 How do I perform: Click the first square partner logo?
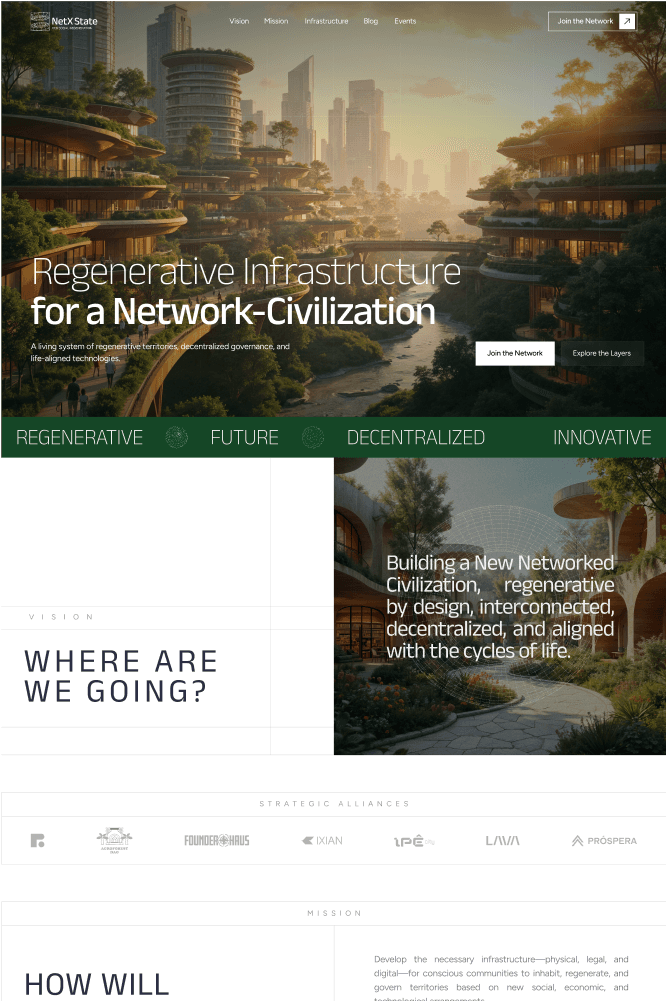[x=38, y=840]
